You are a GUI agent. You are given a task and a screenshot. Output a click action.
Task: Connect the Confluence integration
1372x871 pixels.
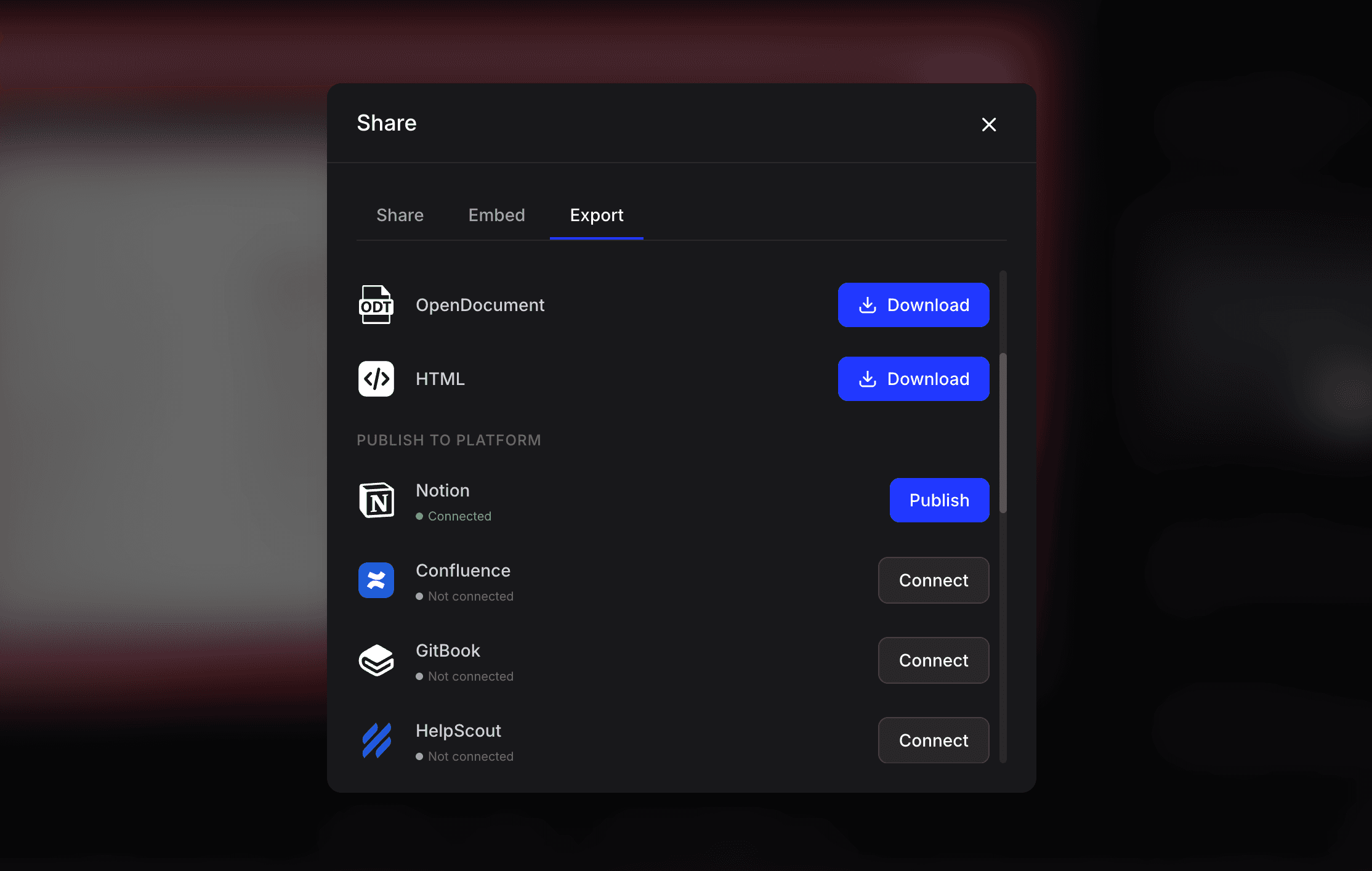click(933, 580)
